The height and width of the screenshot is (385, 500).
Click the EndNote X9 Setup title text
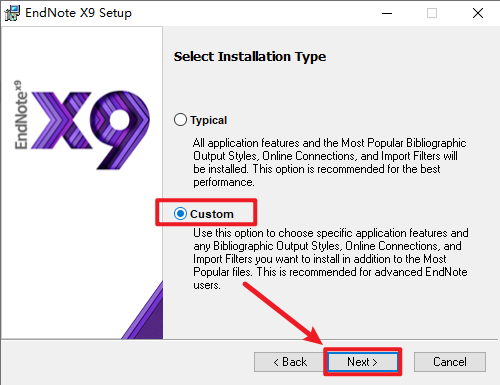click(79, 13)
